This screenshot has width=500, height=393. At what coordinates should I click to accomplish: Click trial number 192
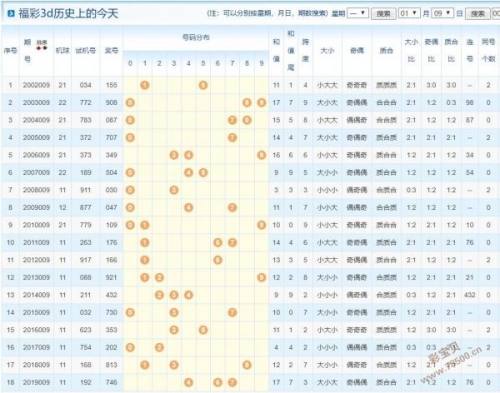(86, 383)
